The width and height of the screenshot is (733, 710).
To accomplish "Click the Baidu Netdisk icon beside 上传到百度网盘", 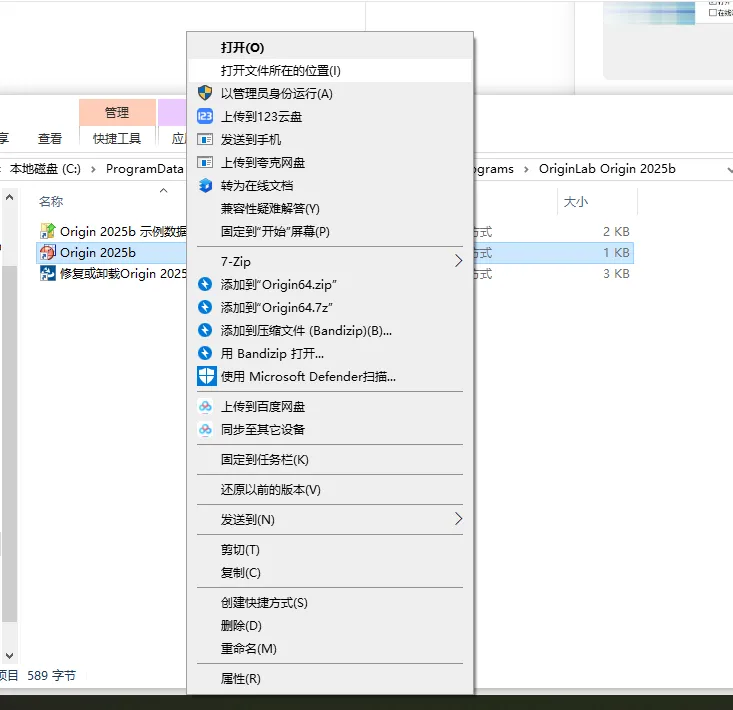I will pos(205,406).
